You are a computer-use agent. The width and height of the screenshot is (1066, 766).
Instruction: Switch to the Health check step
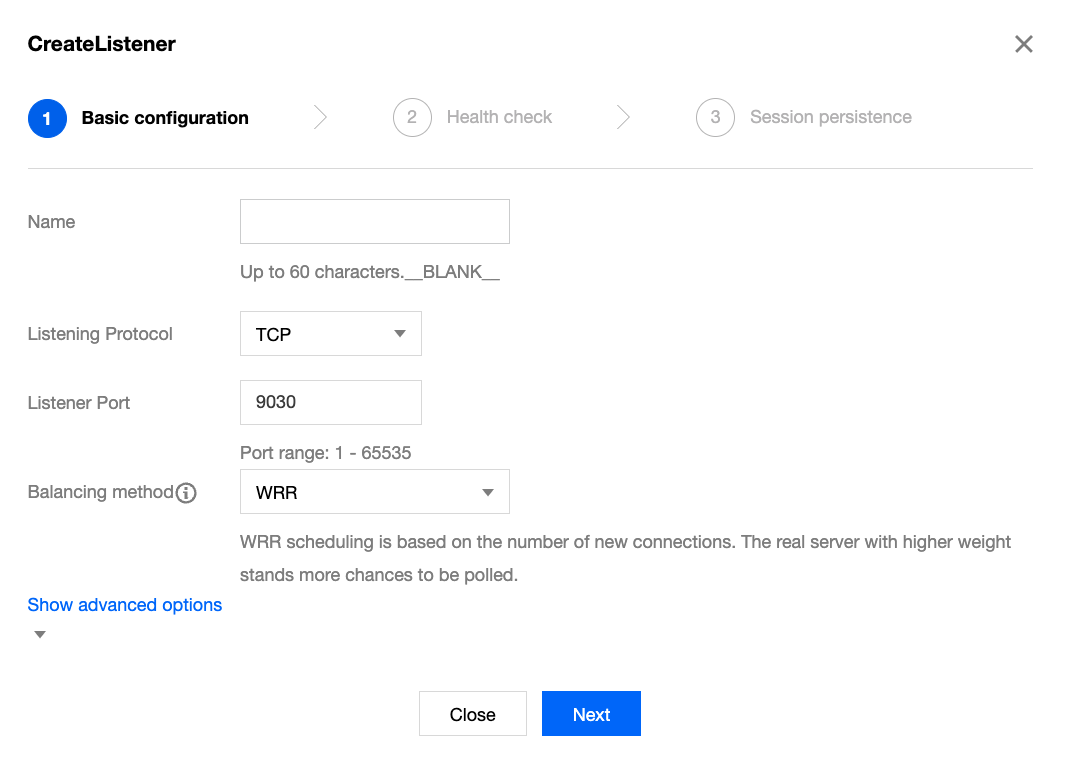point(499,117)
